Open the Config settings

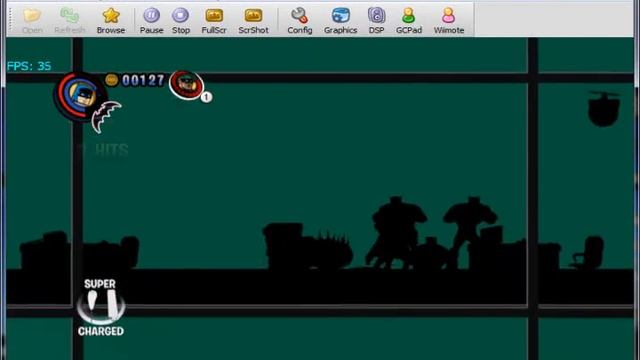point(300,21)
